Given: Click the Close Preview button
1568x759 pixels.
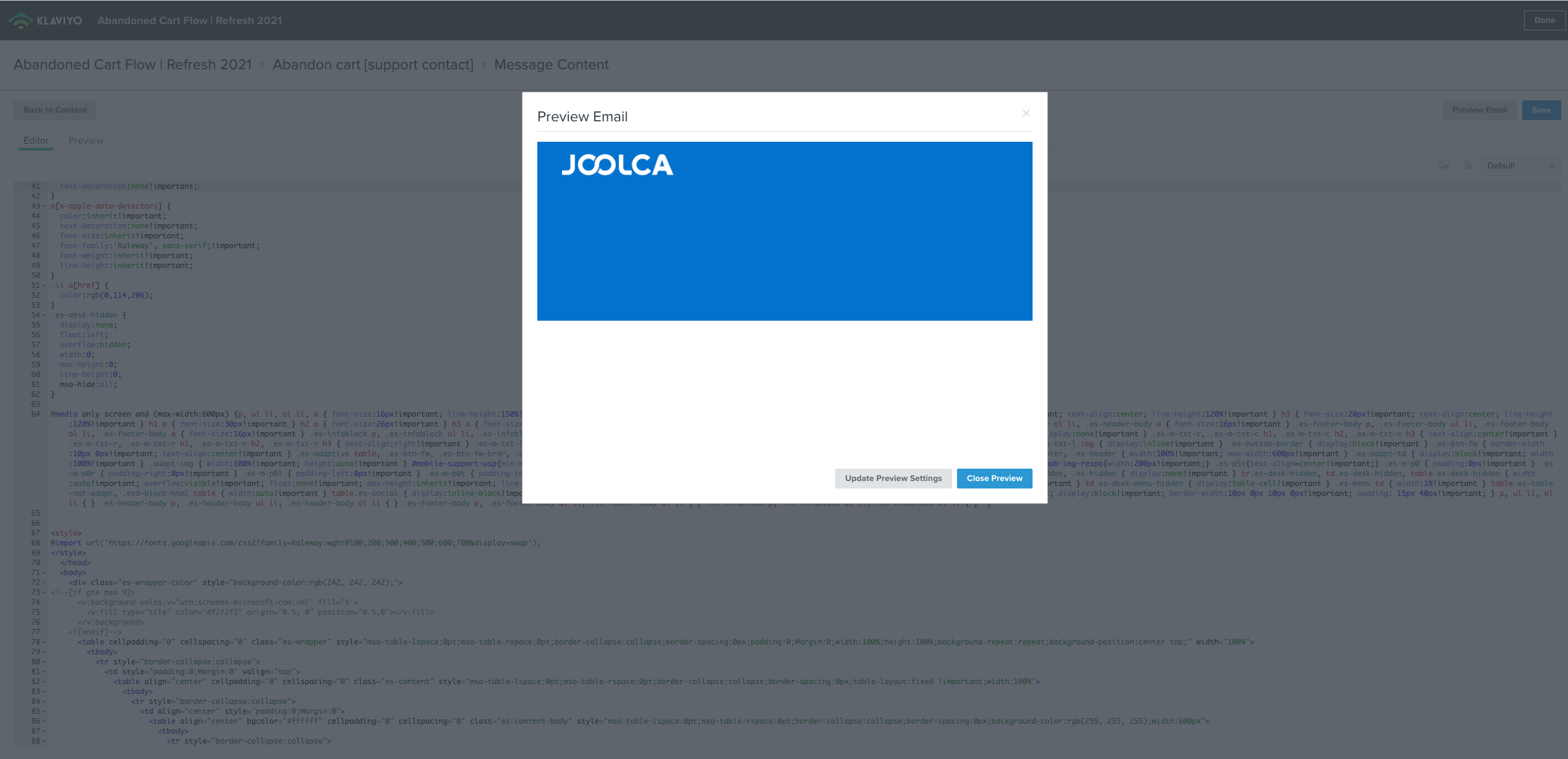Looking at the screenshot, I should pyautogui.click(x=994, y=478).
